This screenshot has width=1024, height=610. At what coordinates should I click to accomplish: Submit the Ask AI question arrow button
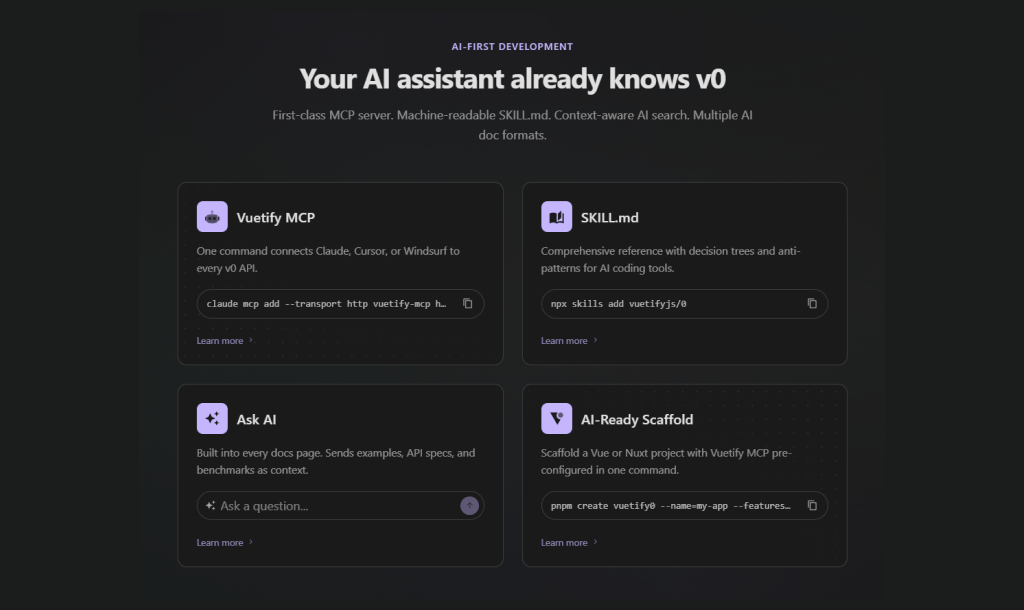click(x=470, y=506)
